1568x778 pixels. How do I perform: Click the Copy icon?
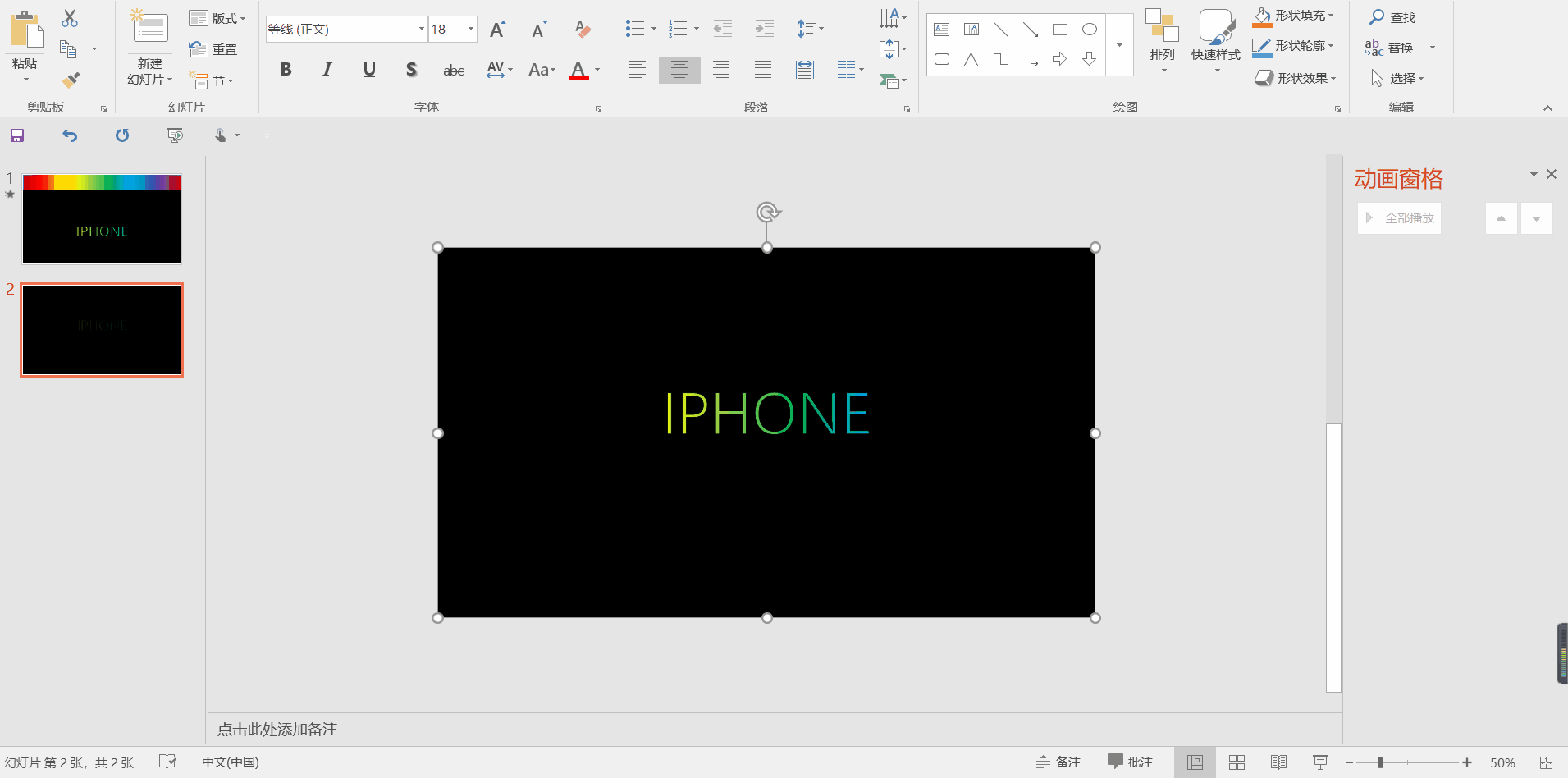pyautogui.click(x=69, y=49)
